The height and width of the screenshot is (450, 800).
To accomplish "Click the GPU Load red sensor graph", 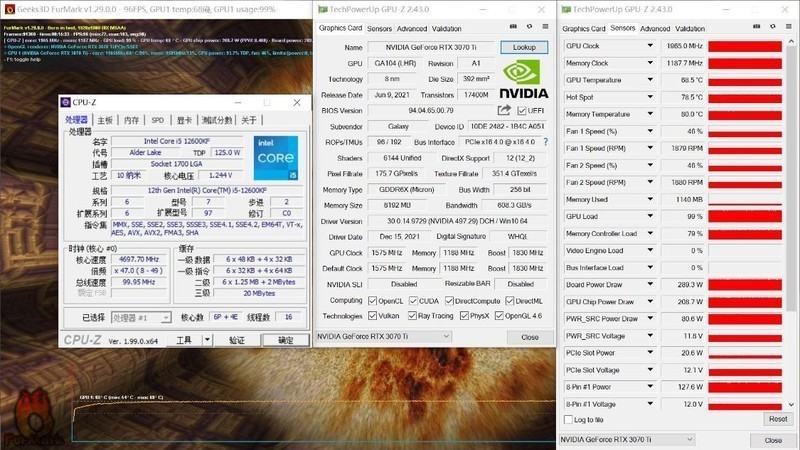I will 745,216.
